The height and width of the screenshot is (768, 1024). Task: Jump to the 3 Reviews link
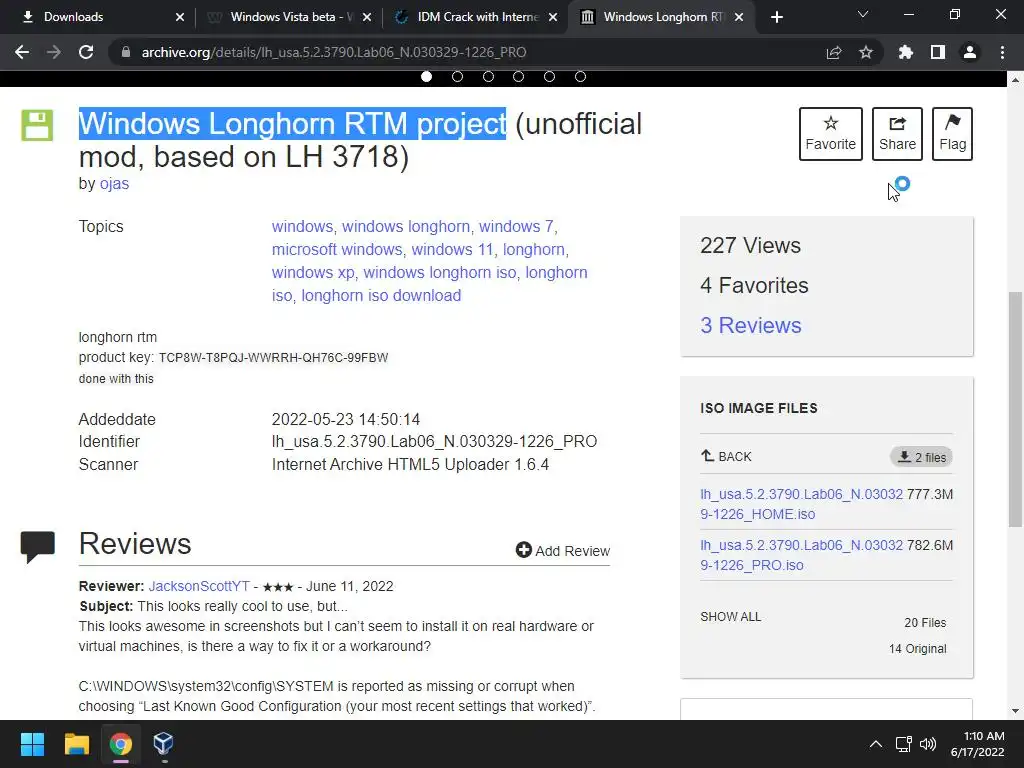click(x=750, y=325)
